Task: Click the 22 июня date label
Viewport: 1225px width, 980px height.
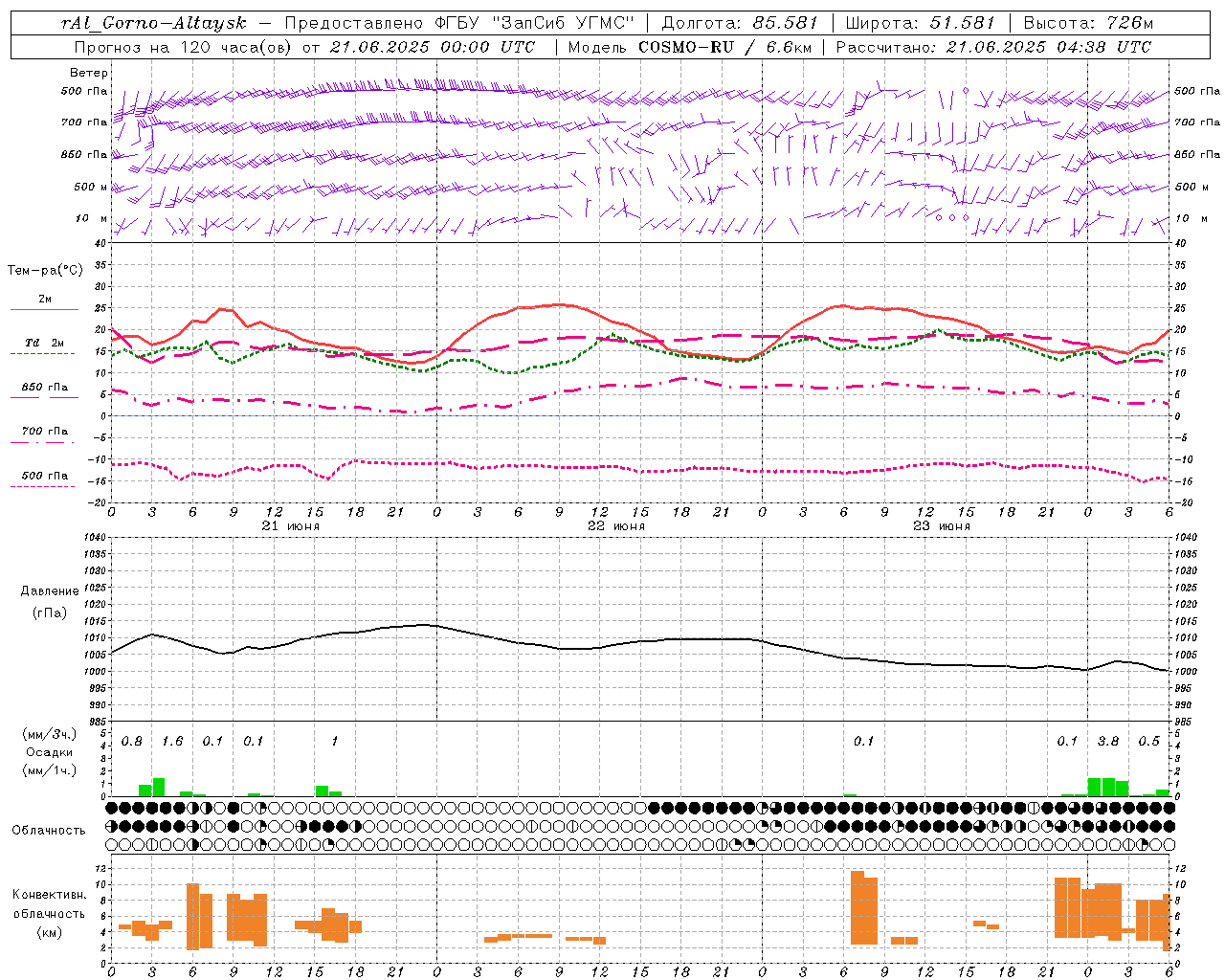Action: tap(616, 526)
